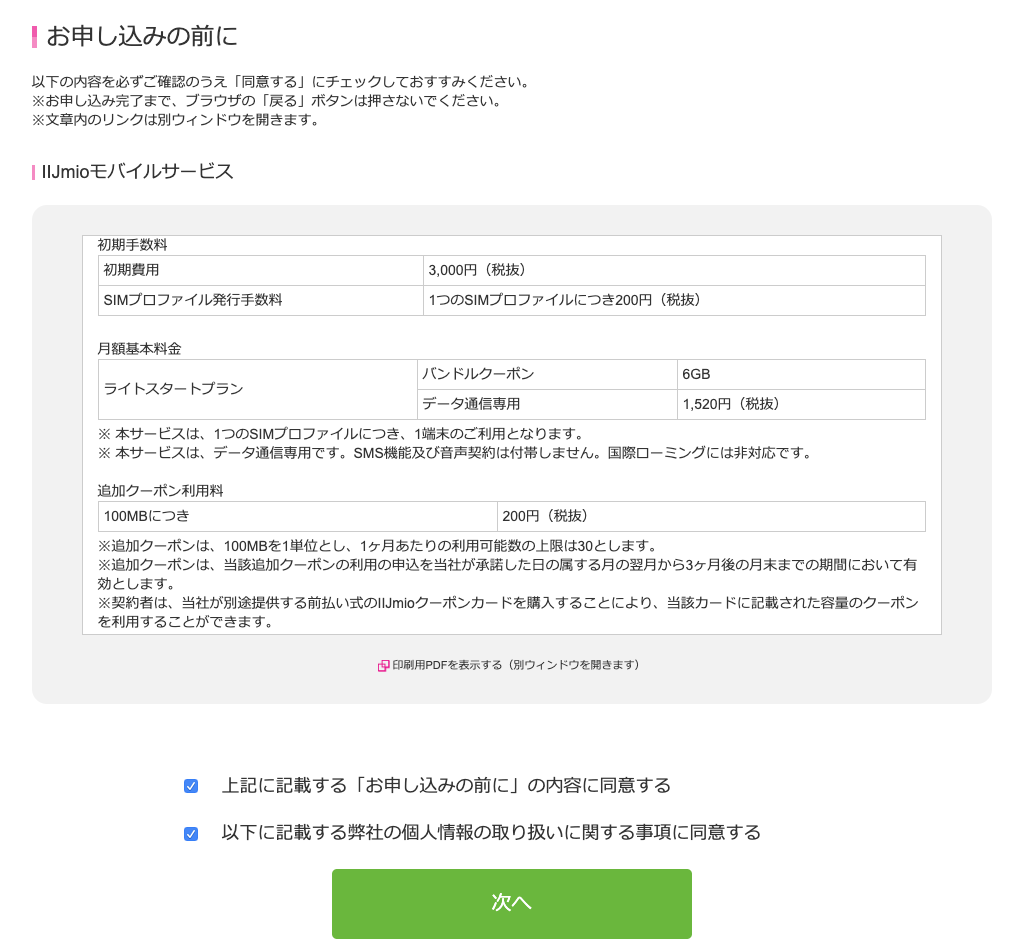
Task: Select the SIMプロファイル発行手数料 cell
Action: click(260, 301)
